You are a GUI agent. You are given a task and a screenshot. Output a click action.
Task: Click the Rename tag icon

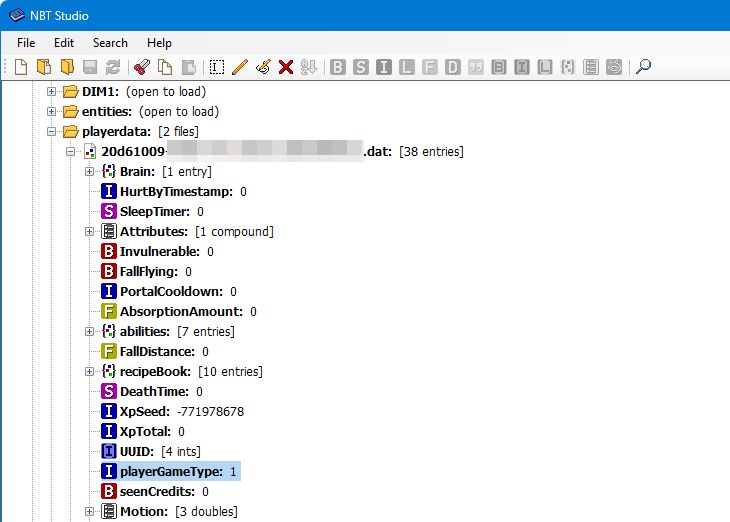(216, 67)
